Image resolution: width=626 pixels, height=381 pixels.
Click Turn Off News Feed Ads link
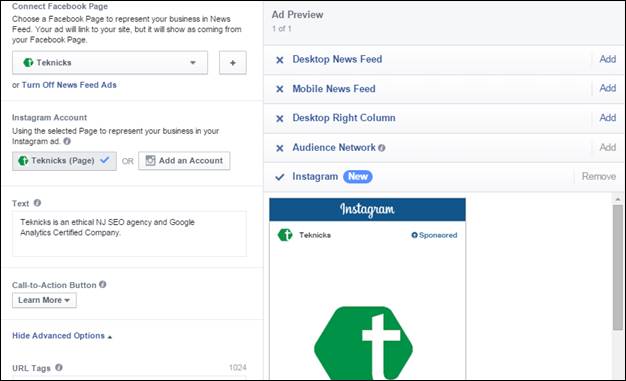(x=69, y=85)
